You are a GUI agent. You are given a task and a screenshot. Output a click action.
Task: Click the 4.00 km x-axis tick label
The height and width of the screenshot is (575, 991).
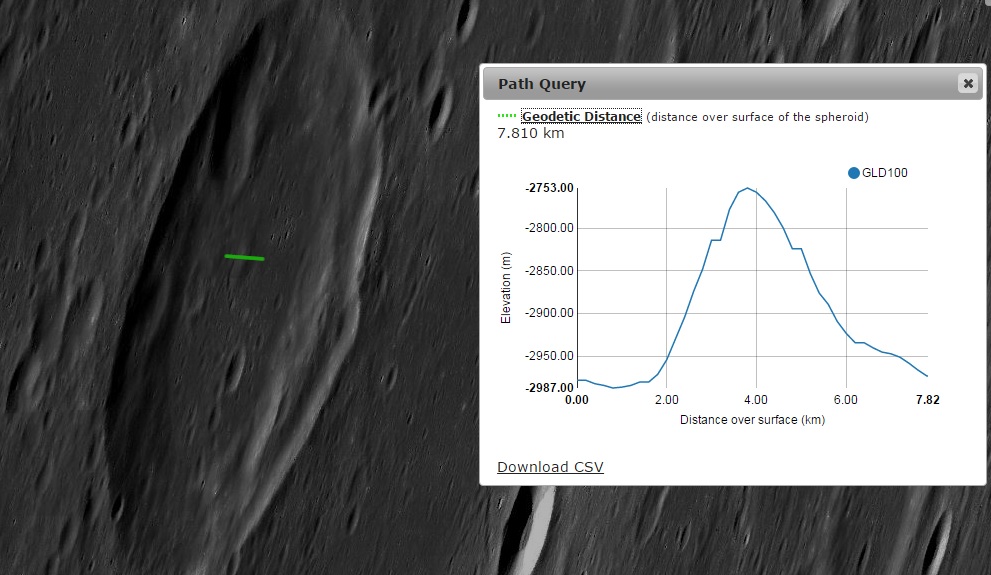click(756, 400)
